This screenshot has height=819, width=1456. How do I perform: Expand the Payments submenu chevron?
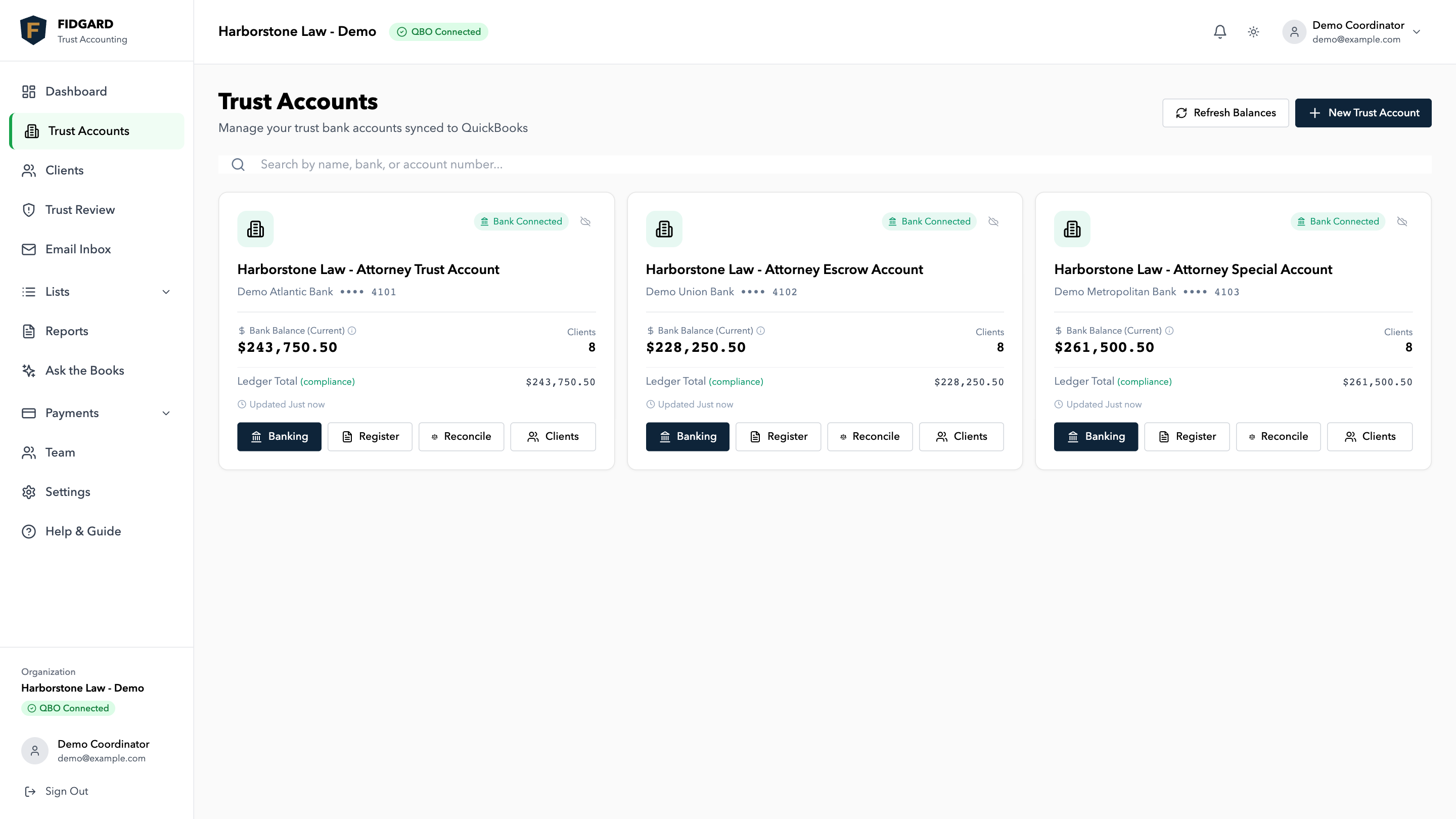click(x=166, y=413)
